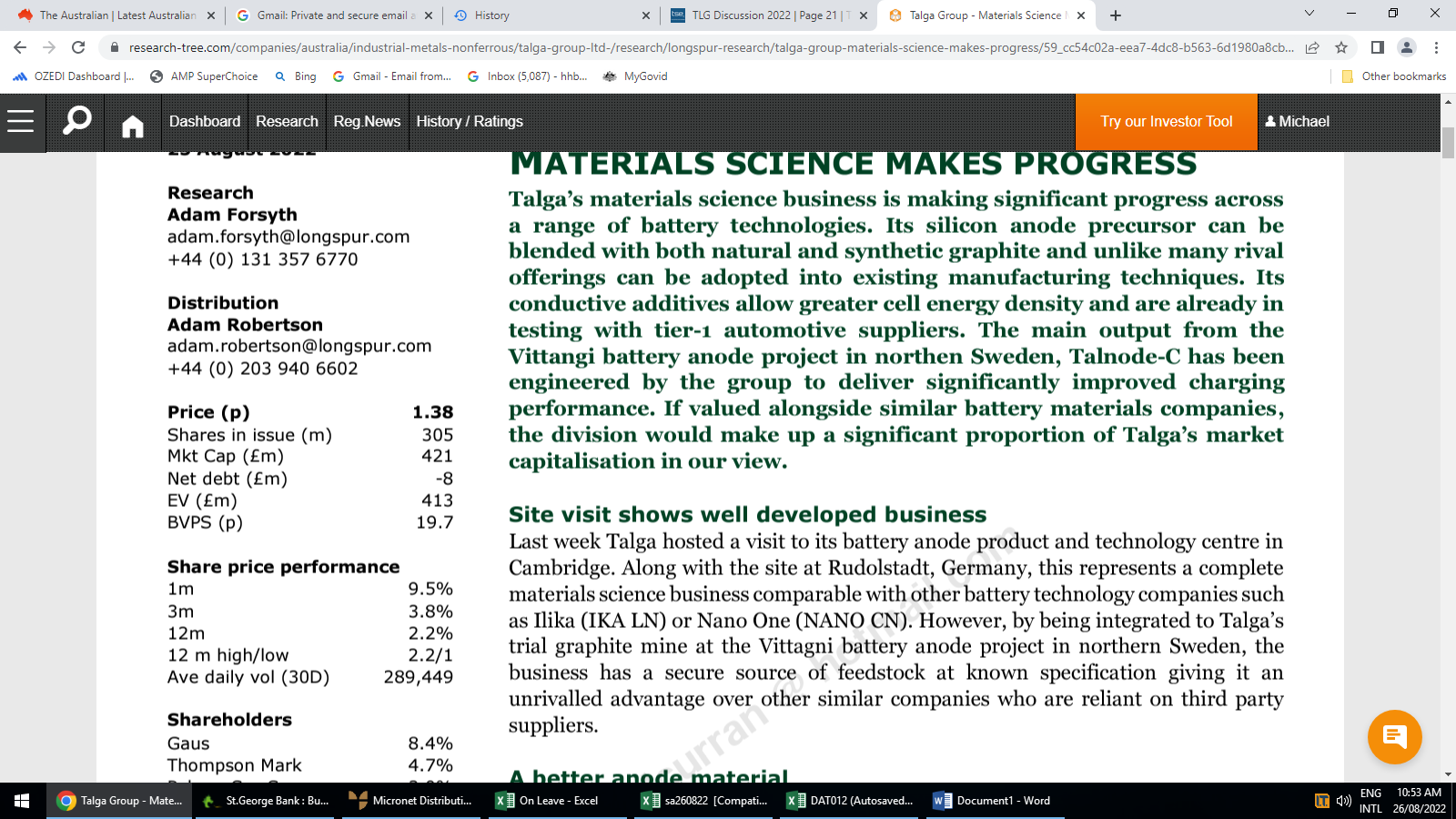The height and width of the screenshot is (819, 1456).
Task: Close the Talga Group tab
Action: [1081, 15]
